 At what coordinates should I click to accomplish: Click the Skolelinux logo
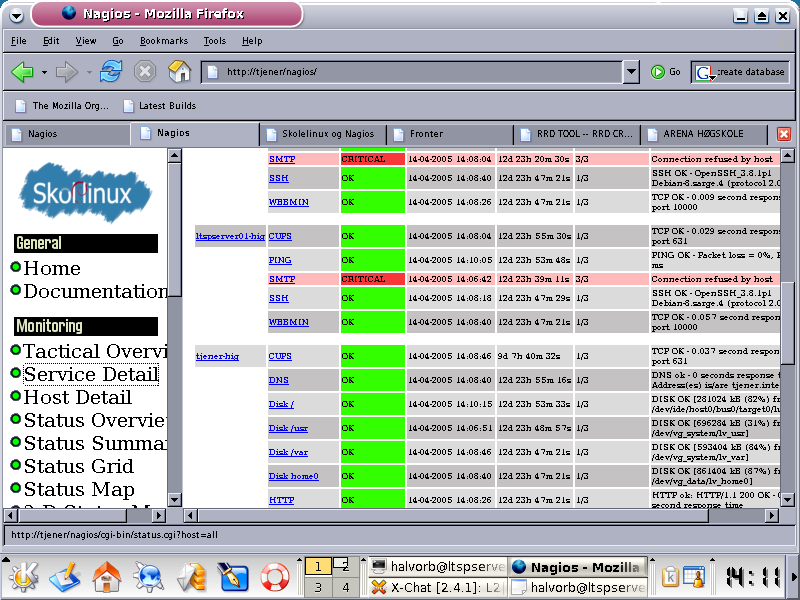click(x=85, y=193)
